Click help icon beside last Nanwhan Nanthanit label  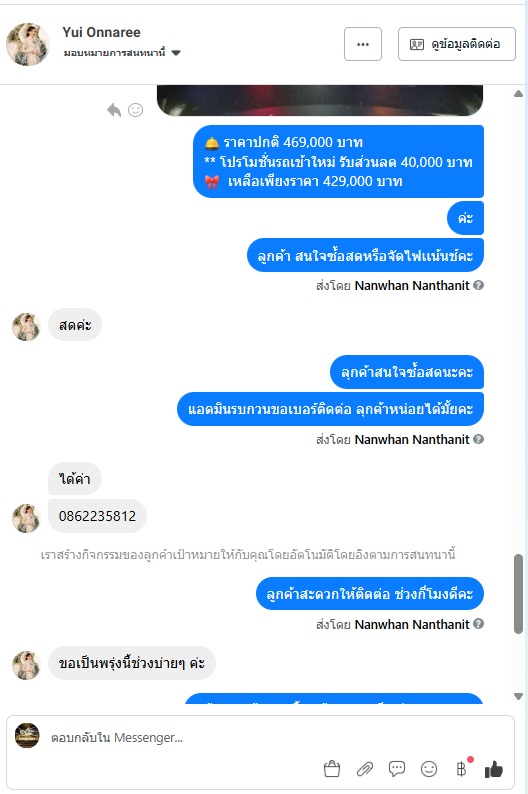(x=478, y=624)
